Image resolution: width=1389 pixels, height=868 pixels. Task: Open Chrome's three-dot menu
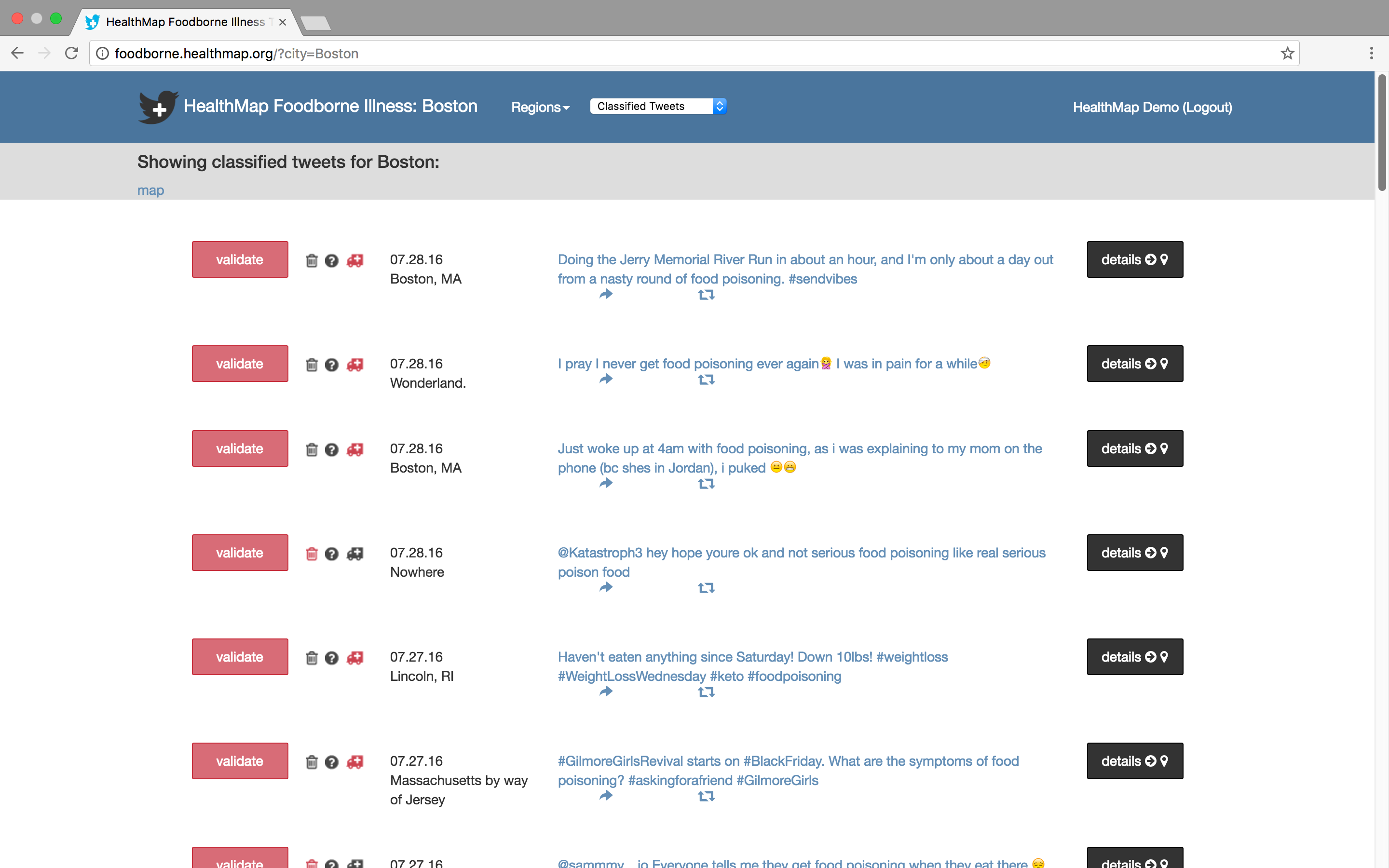(x=1371, y=54)
